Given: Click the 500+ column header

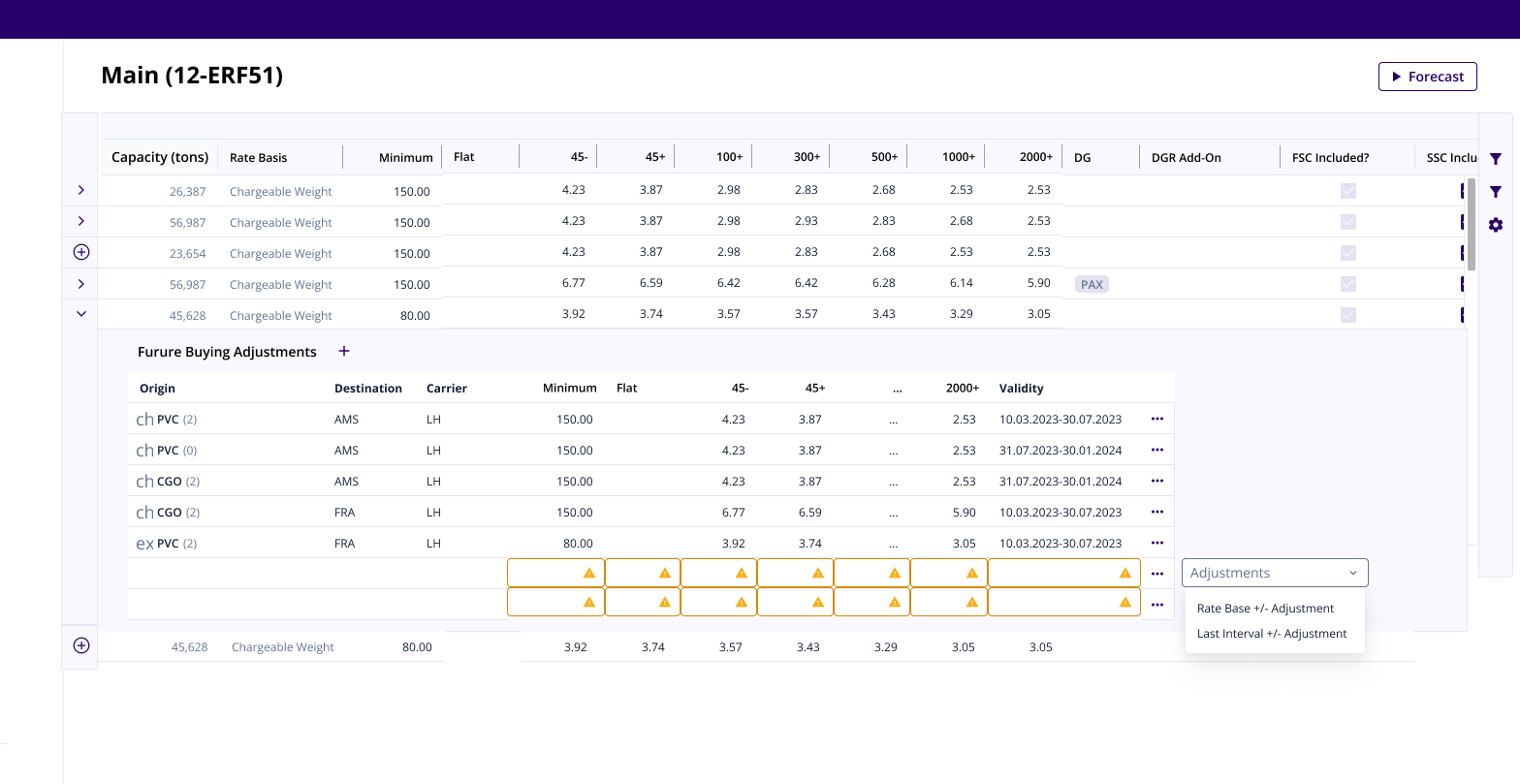Looking at the screenshot, I should pos(884,156).
